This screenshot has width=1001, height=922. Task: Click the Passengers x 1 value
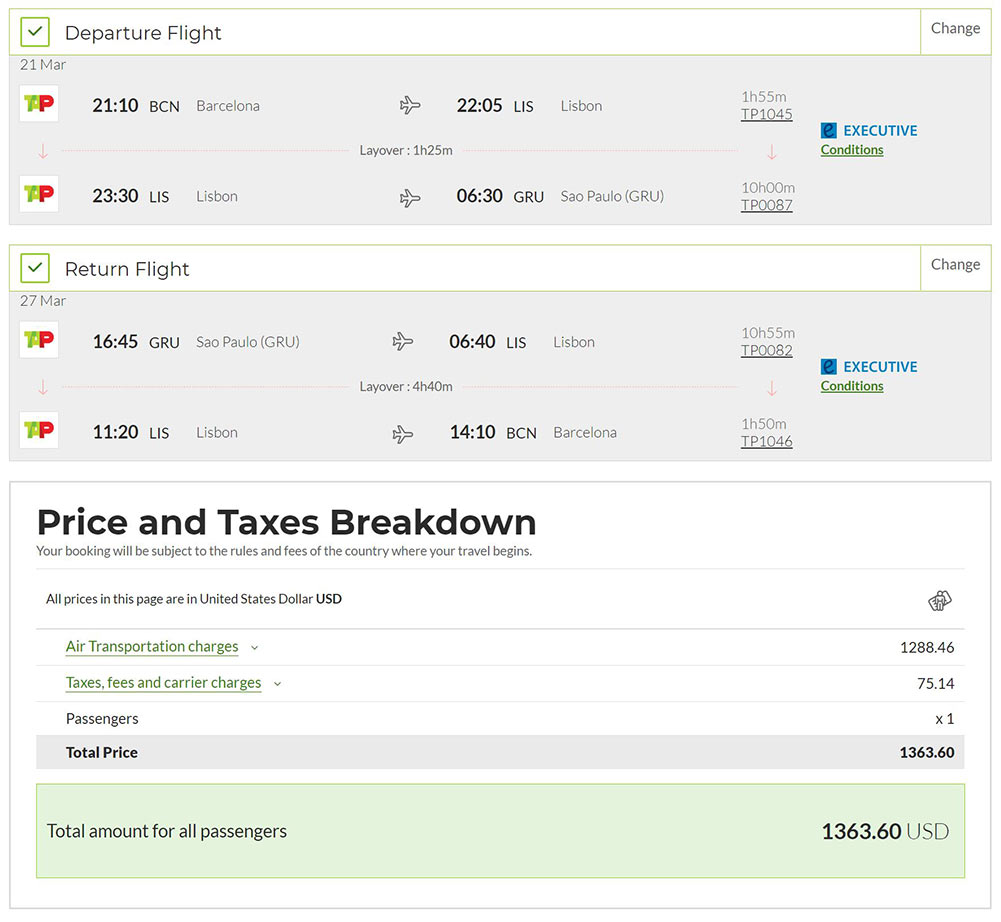(x=944, y=719)
